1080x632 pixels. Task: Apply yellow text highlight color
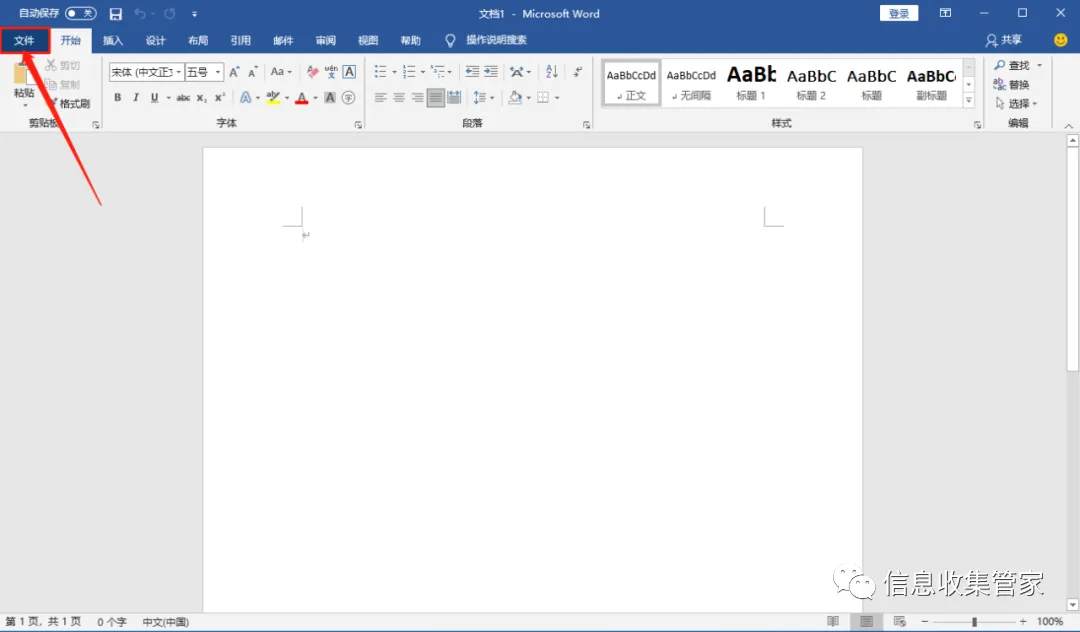pyautogui.click(x=273, y=98)
